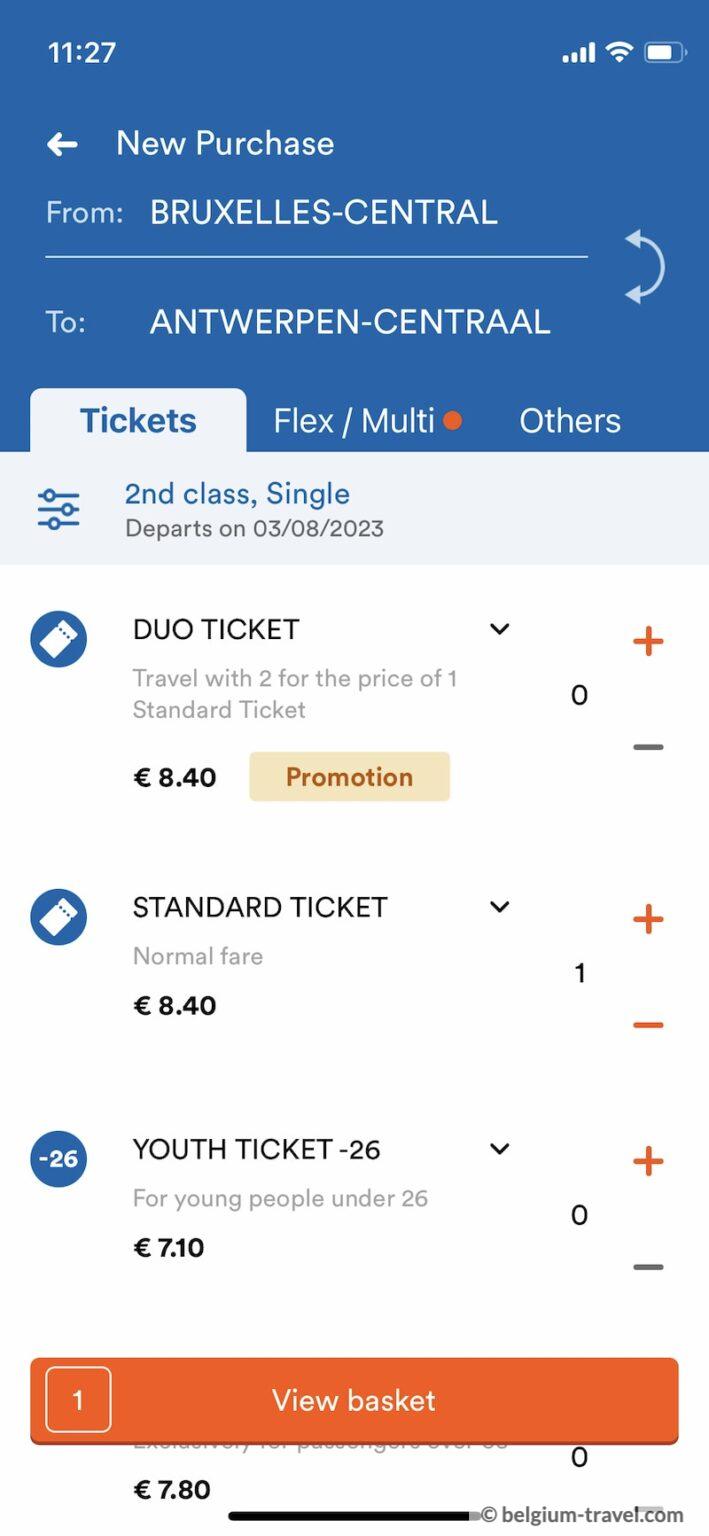The width and height of the screenshot is (709, 1536).
Task: Expand YOUTH TICKET -26 details chevron
Action: pos(499,1149)
